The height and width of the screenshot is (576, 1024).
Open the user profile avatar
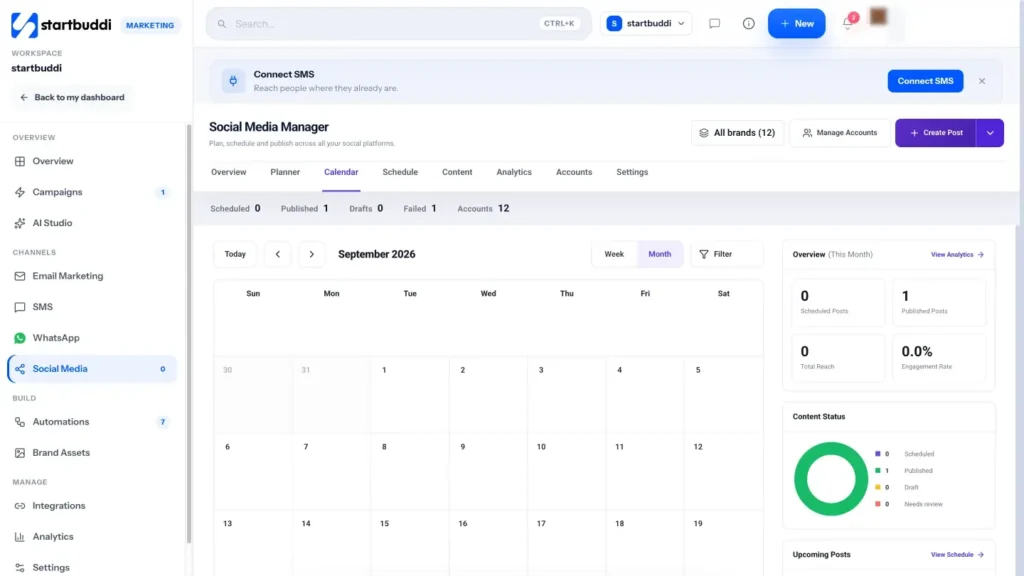pos(878,16)
